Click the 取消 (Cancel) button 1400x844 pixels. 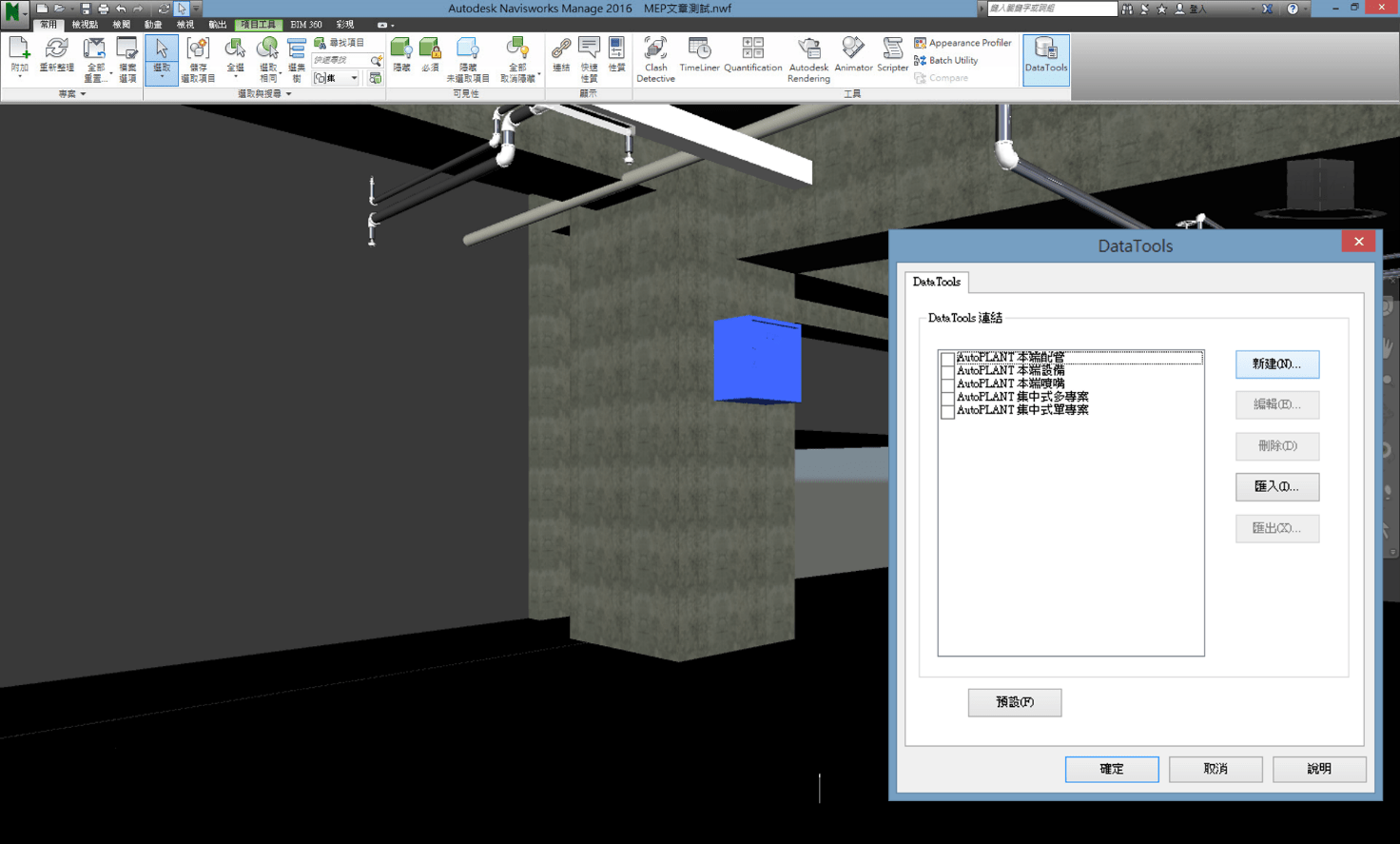1215,769
